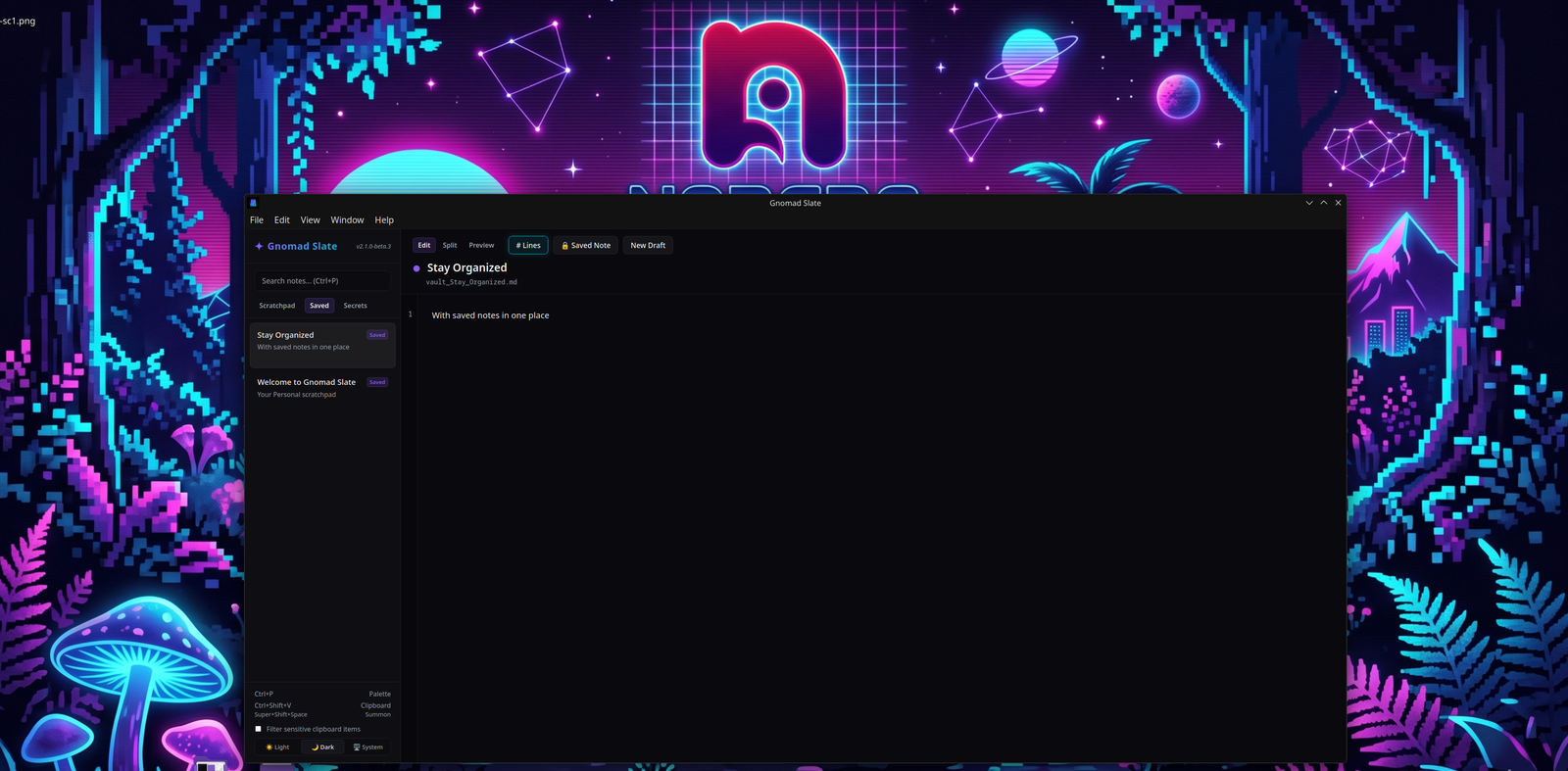
Task: Minimize the Gnomad Slate window
Action: point(1309,203)
